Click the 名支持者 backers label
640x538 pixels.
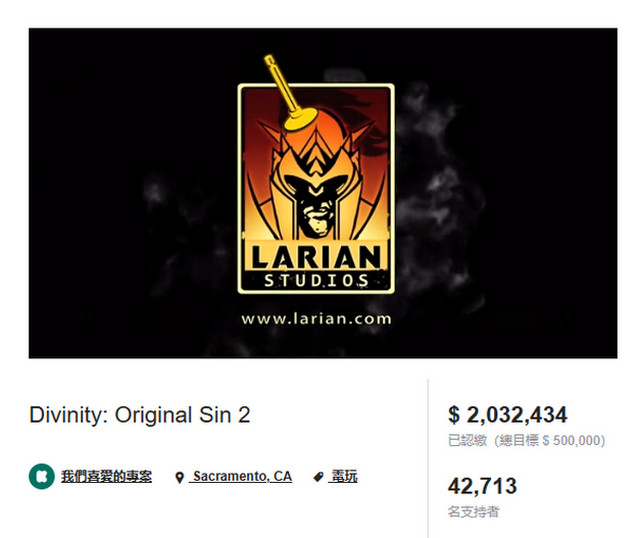[473, 511]
